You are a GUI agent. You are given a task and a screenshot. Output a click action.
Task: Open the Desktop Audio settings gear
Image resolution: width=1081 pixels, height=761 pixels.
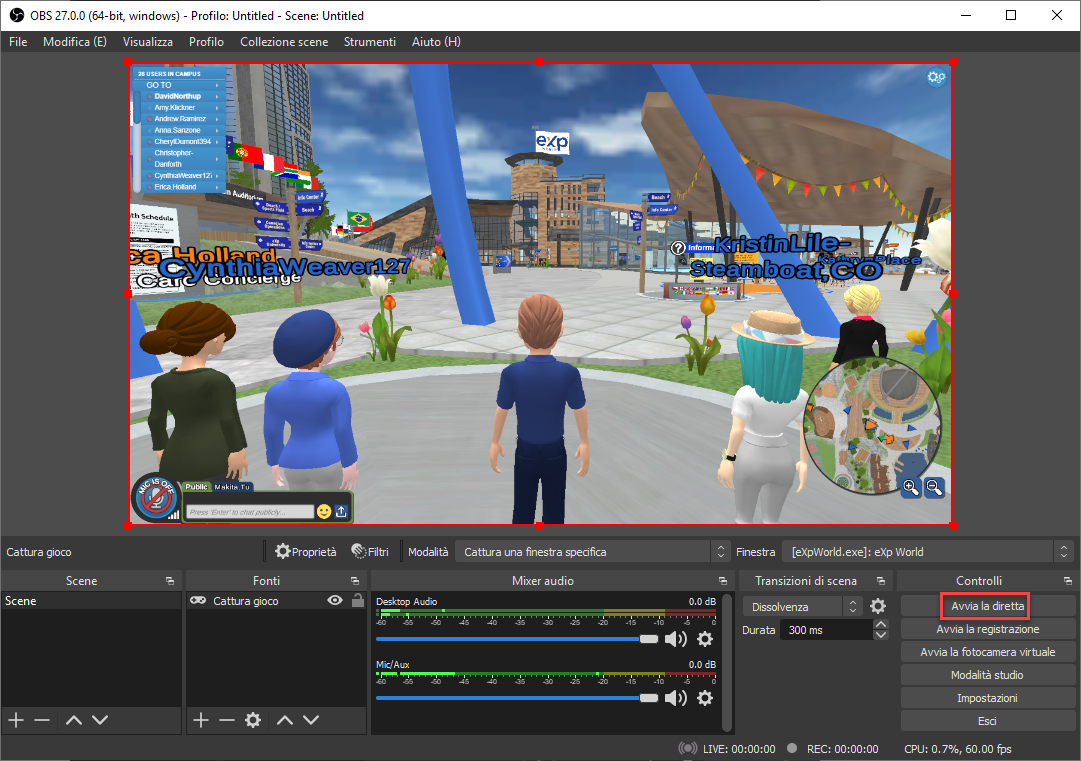pos(705,639)
